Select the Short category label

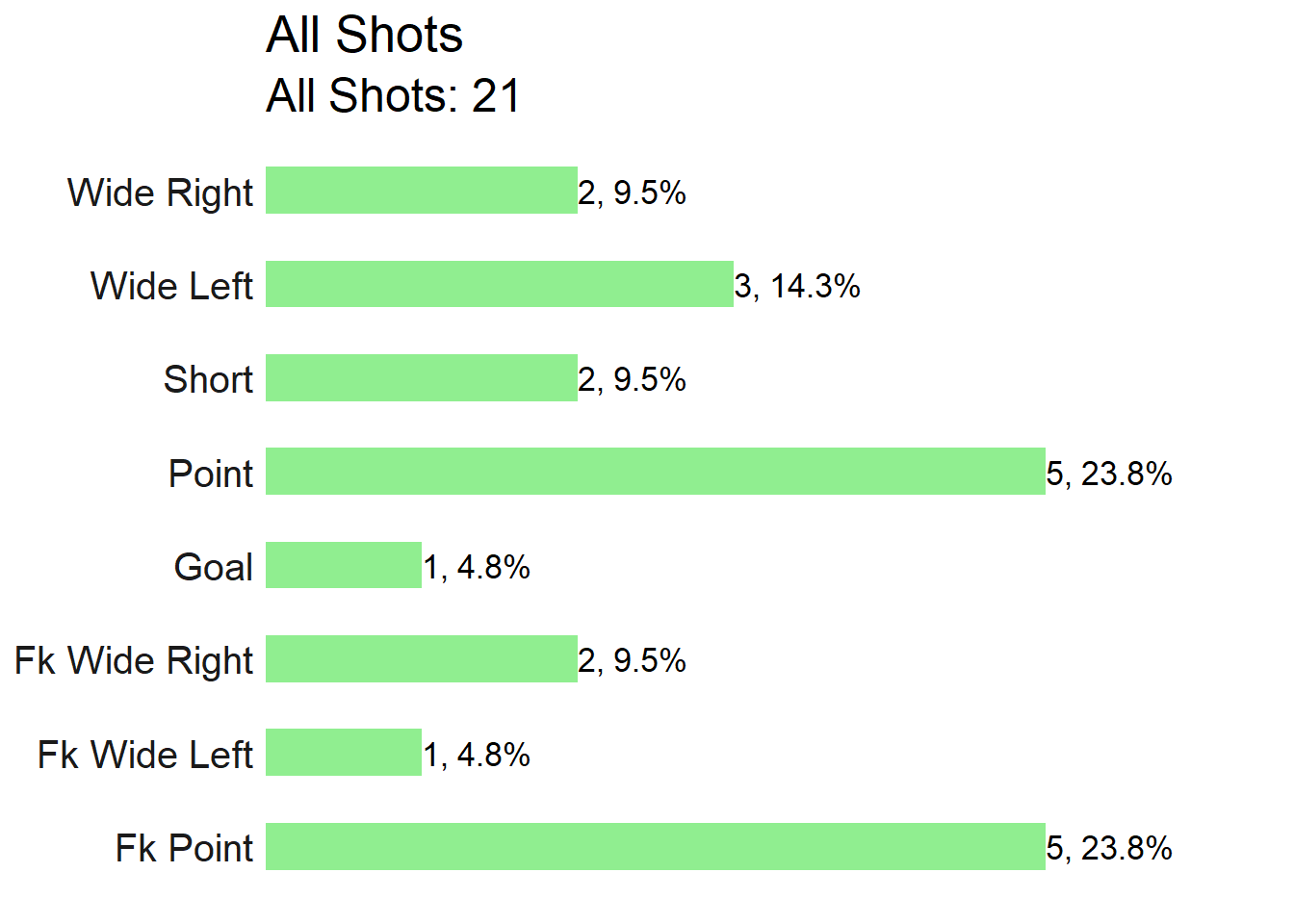(x=208, y=379)
